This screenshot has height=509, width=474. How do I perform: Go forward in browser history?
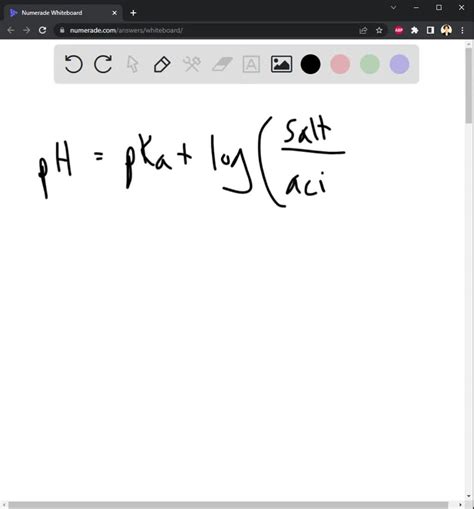(26, 30)
